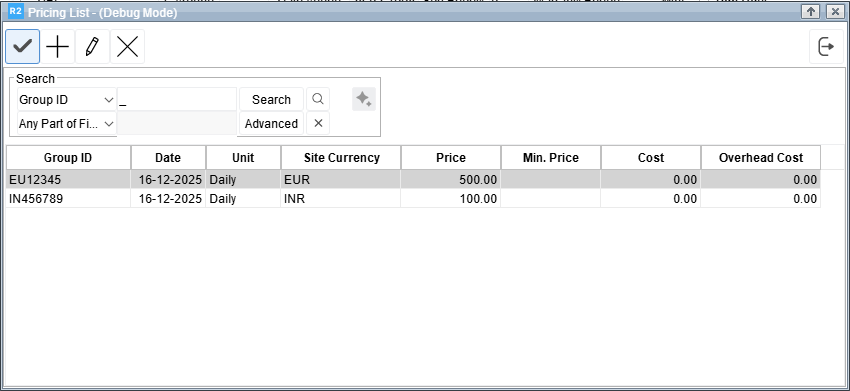Close the Pricing List window
This screenshot has height=391, width=850.
point(835,11)
